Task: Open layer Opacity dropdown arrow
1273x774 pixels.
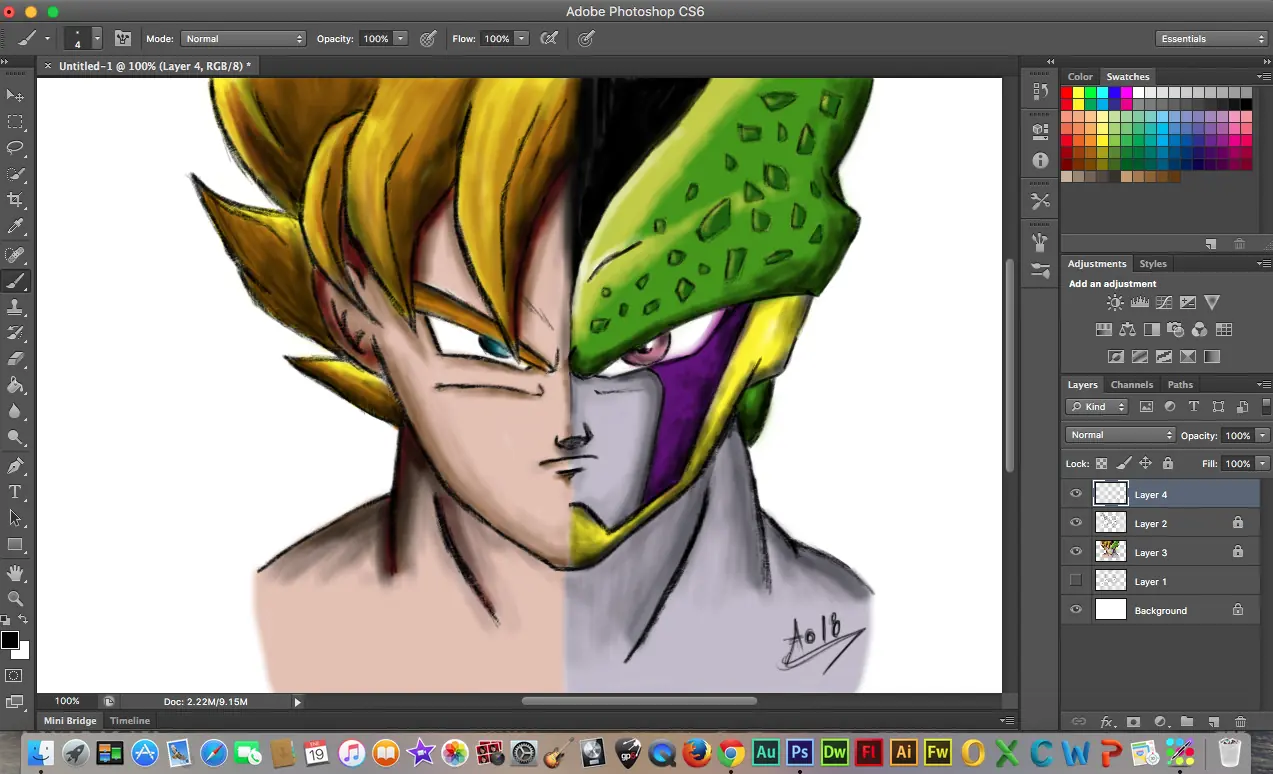Action: 1262,435
